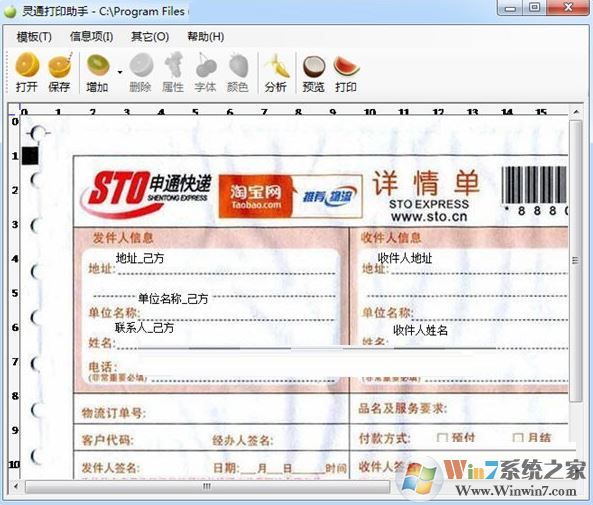
Task: Preview via the coconut 预览 icon
Action: [x=314, y=72]
